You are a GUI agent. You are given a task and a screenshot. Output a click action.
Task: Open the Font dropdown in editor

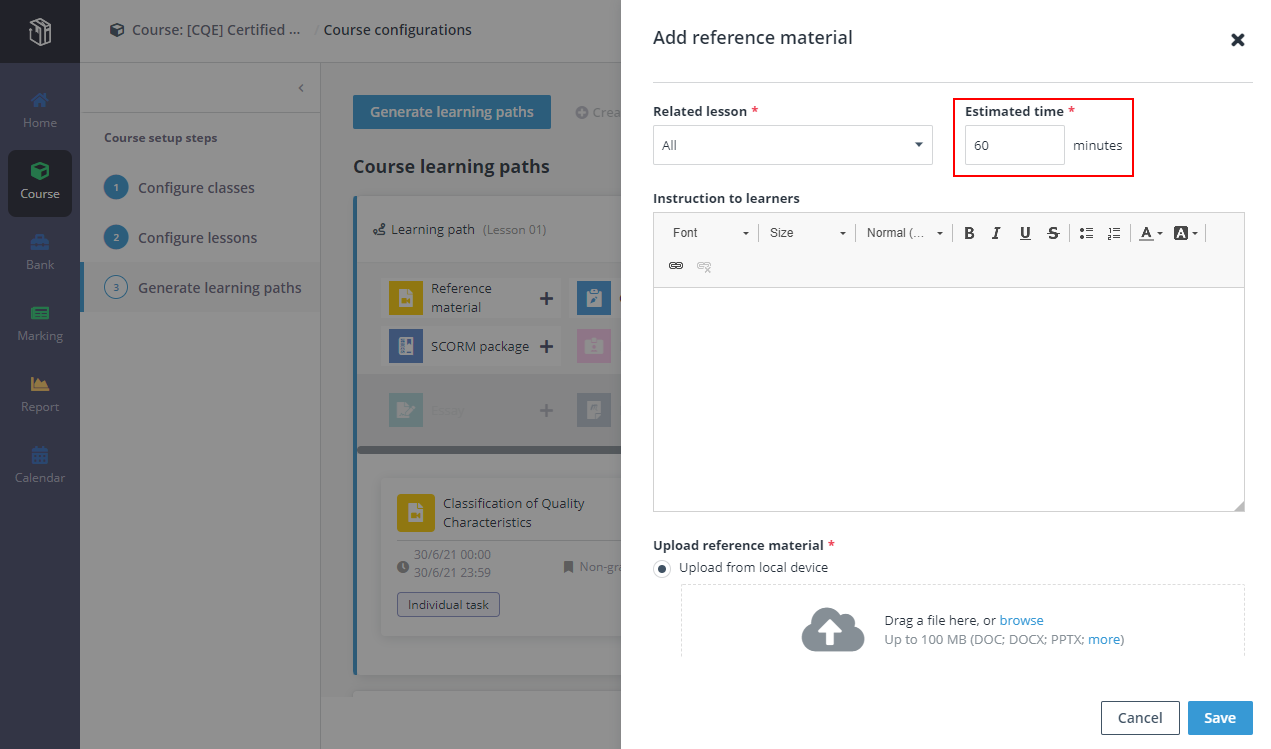pos(710,233)
